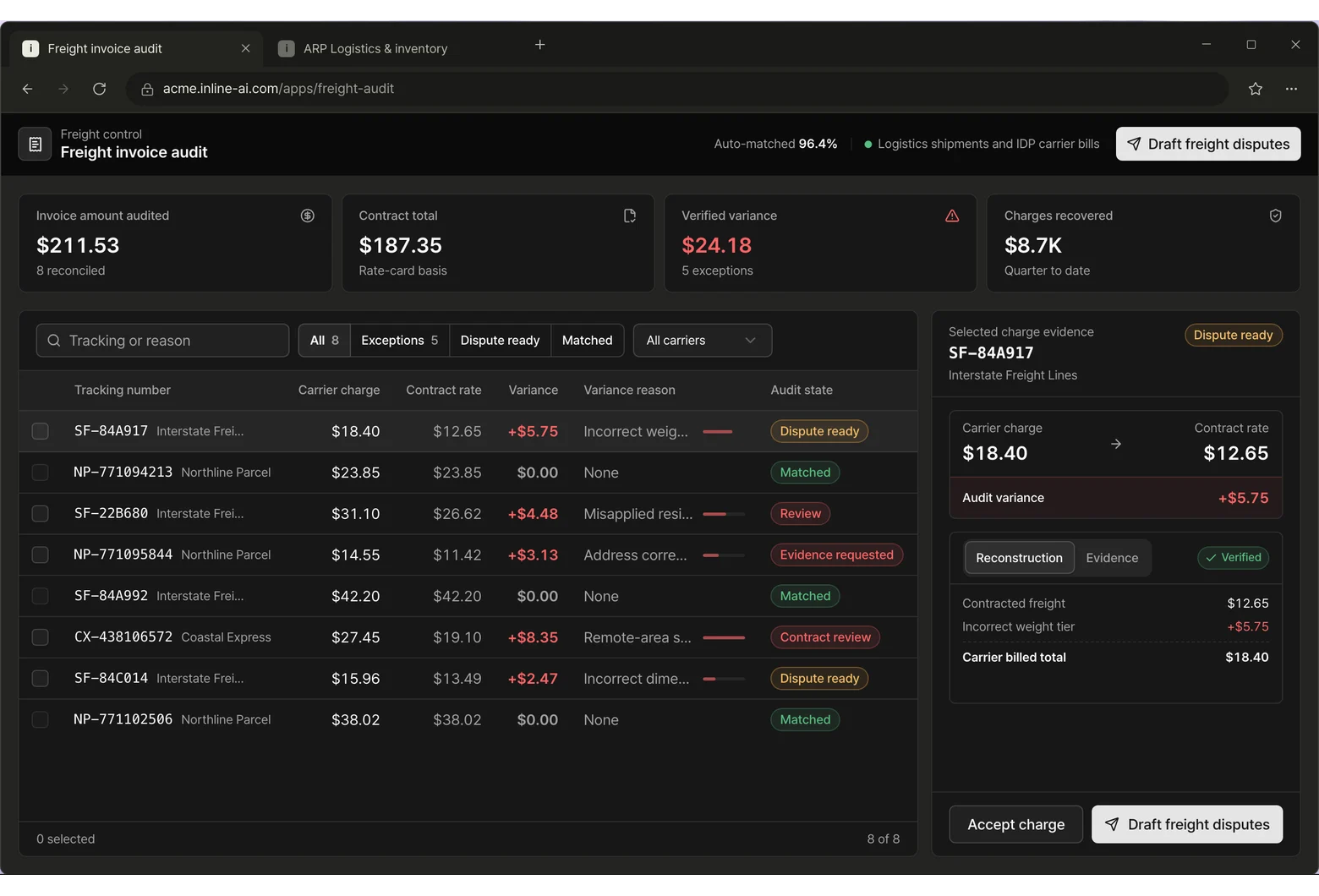
Task: Open the Evidence tab in the detail panel
Action: [1112, 558]
